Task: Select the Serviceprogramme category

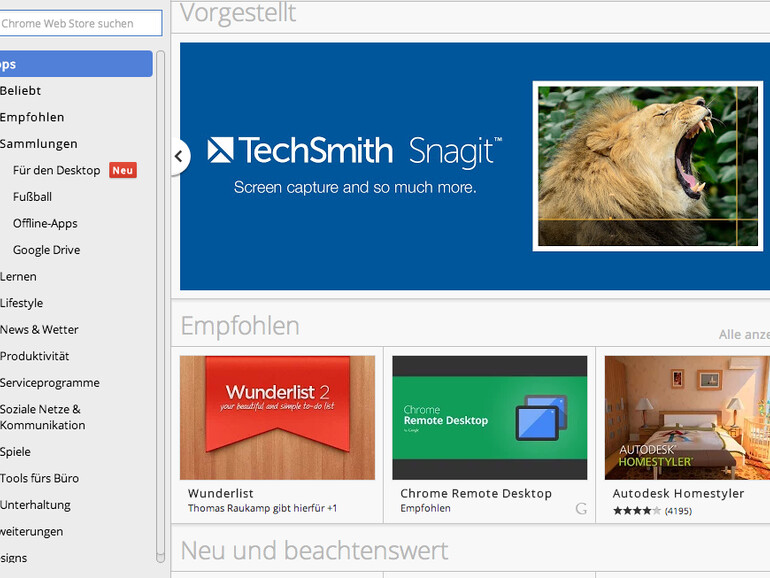Action: click(50, 383)
